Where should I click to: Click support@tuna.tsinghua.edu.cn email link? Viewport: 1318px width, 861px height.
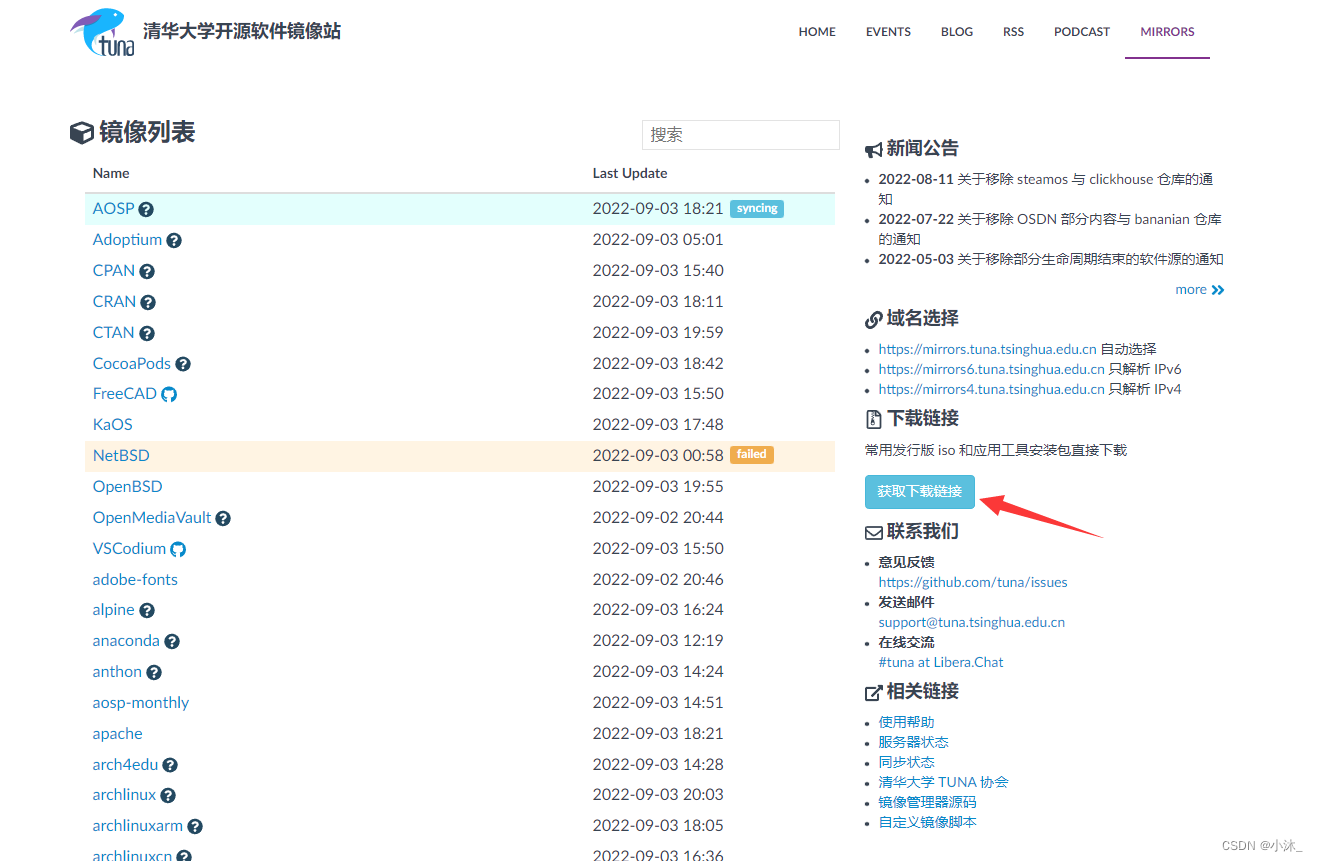[971, 622]
